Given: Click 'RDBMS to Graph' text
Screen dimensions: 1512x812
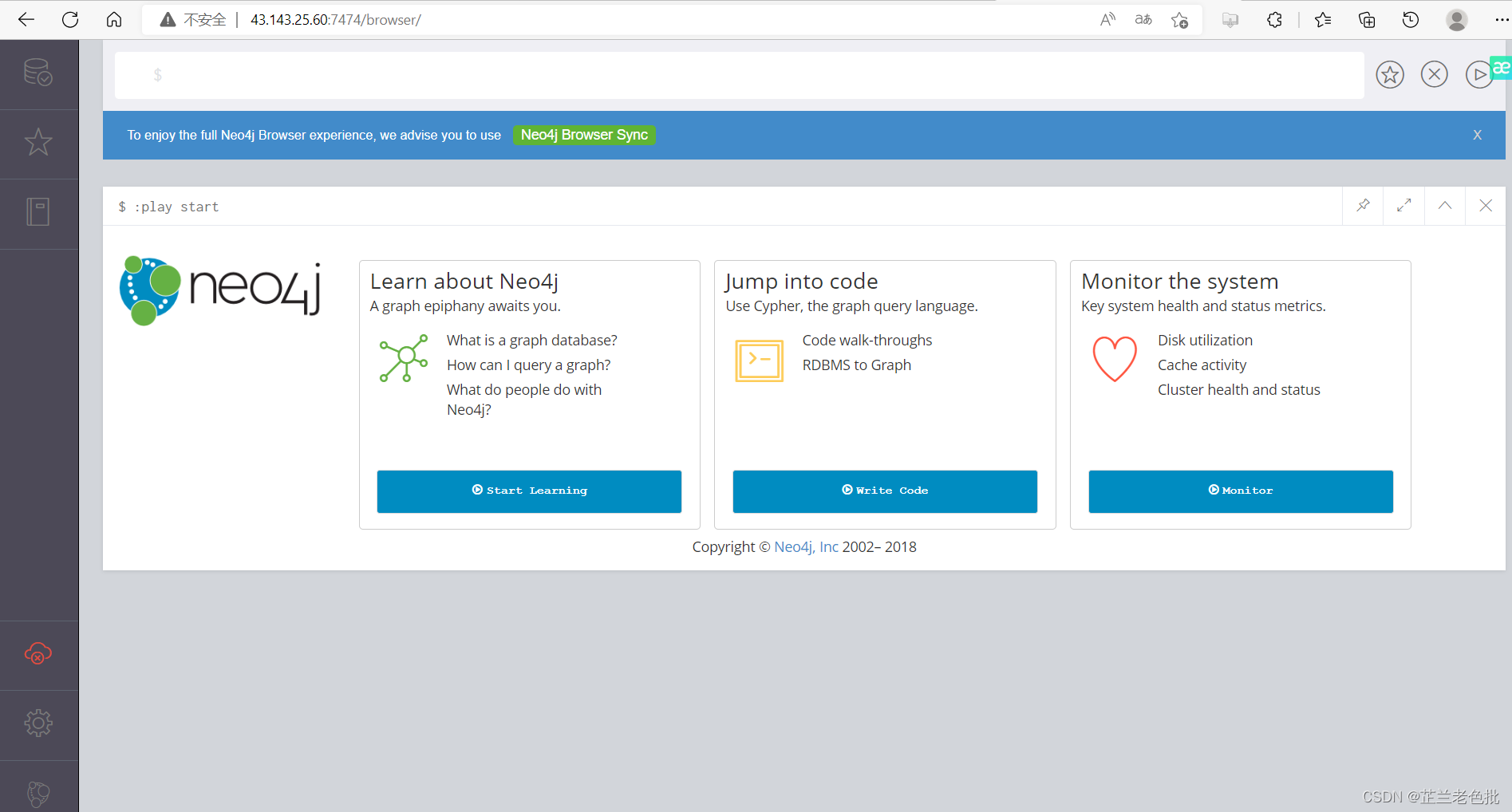Looking at the screenshot, I should click(857, 365).
